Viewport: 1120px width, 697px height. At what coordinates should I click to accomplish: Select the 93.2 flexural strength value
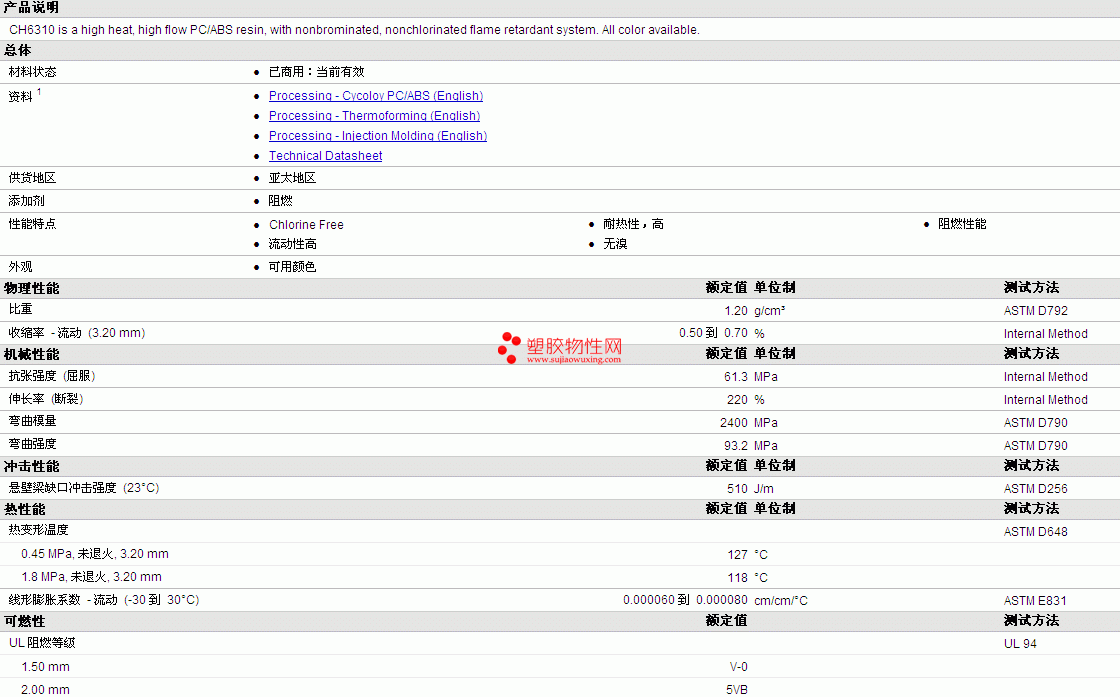736,446
